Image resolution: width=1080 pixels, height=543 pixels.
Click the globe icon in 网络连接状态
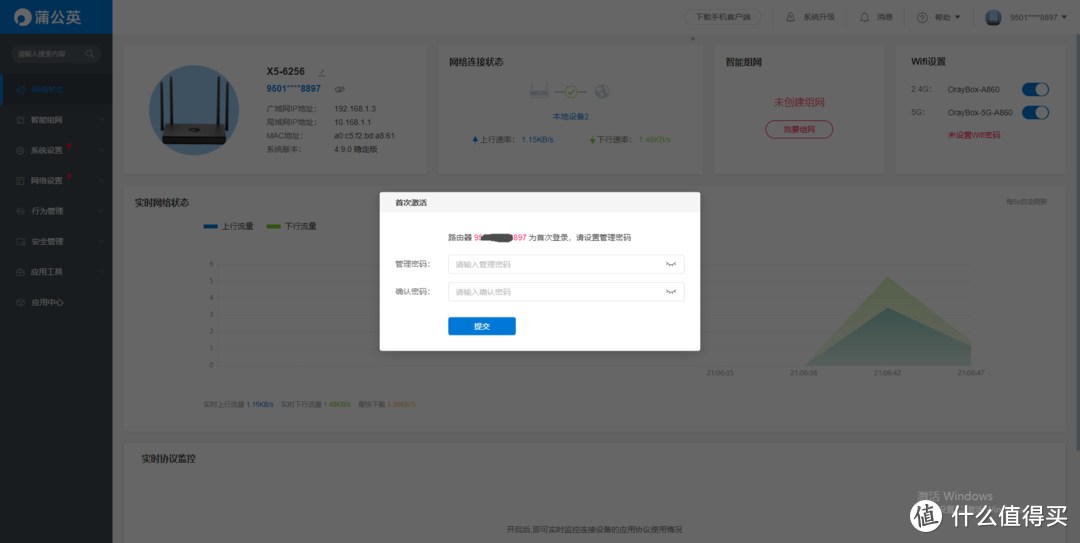pyautogui.click(x=602, y=91)
